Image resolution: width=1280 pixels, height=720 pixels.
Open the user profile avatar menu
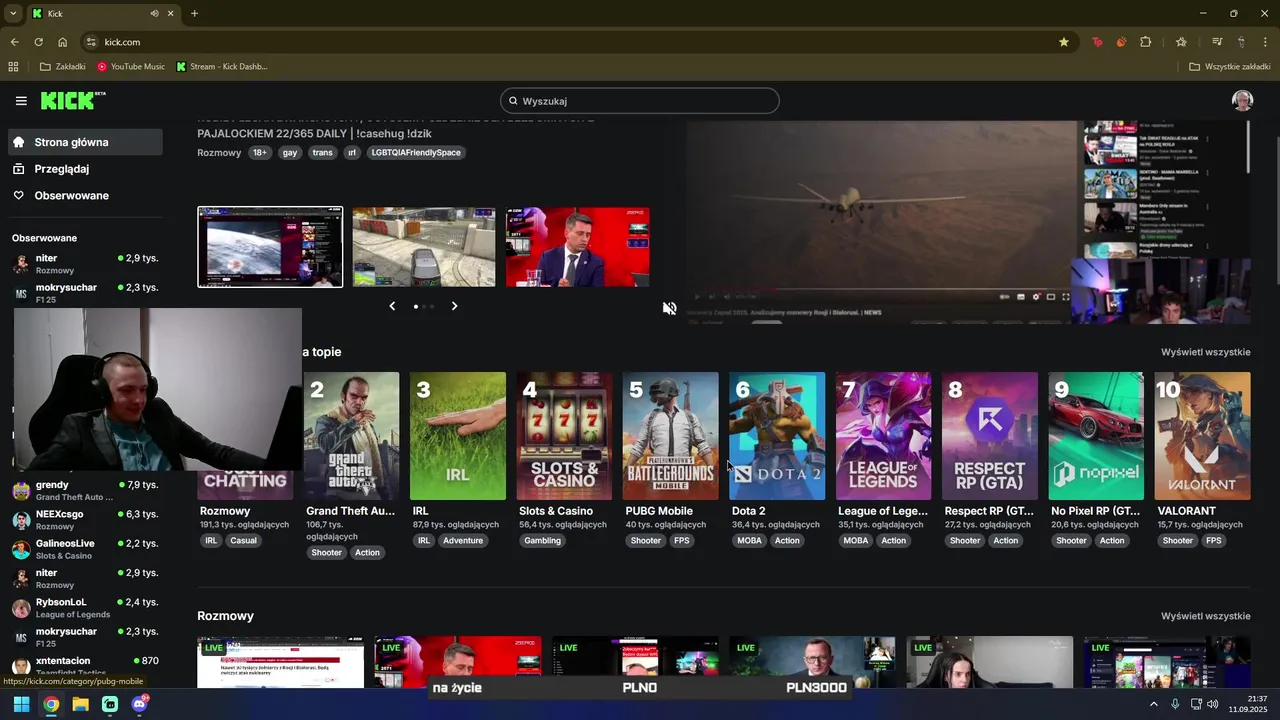(1242, 101)
